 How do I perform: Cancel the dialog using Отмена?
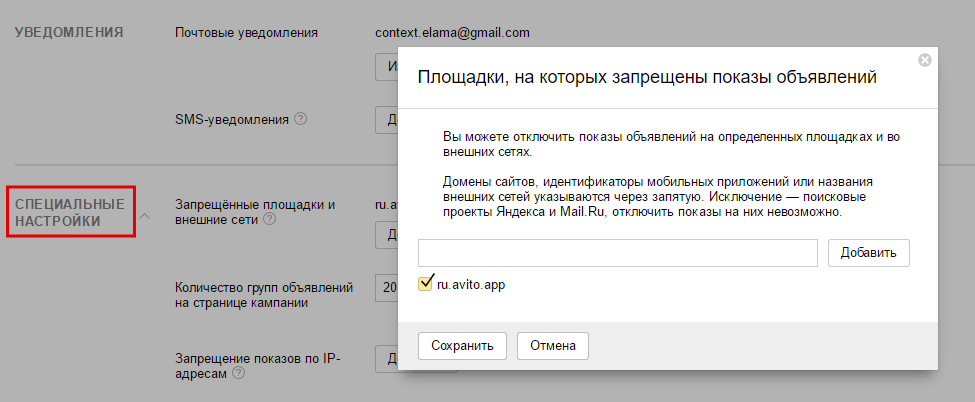pos(553,346)
